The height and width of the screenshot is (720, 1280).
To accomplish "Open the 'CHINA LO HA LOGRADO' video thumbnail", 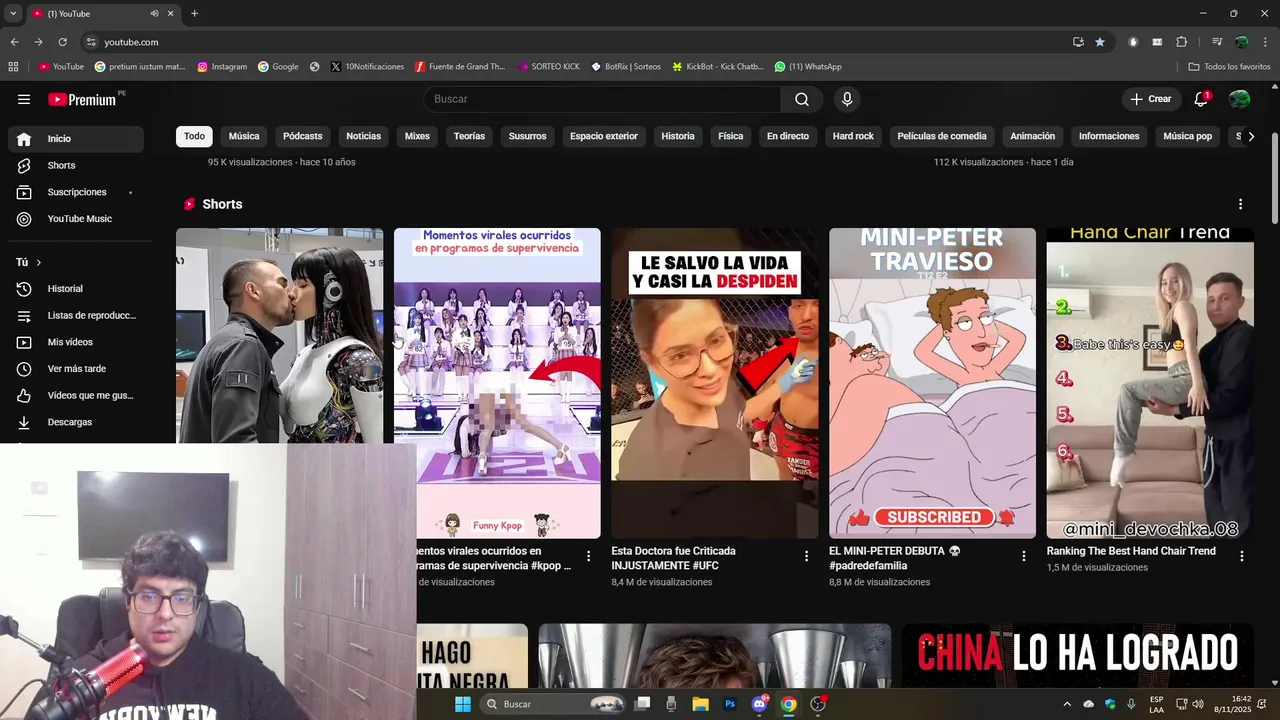I will click(1078, 655).
